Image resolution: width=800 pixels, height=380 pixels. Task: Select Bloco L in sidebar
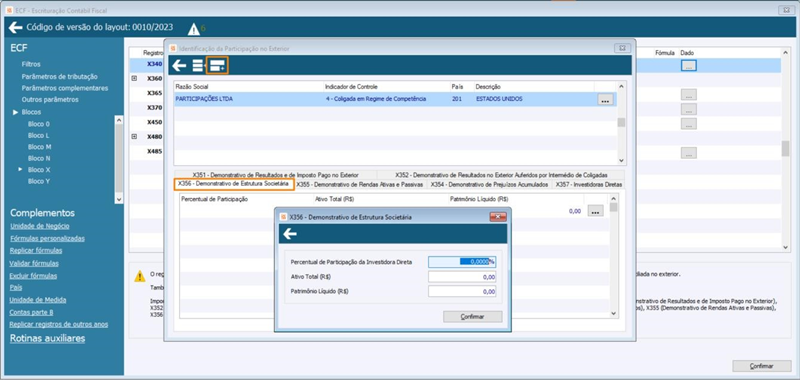point(39,136)
